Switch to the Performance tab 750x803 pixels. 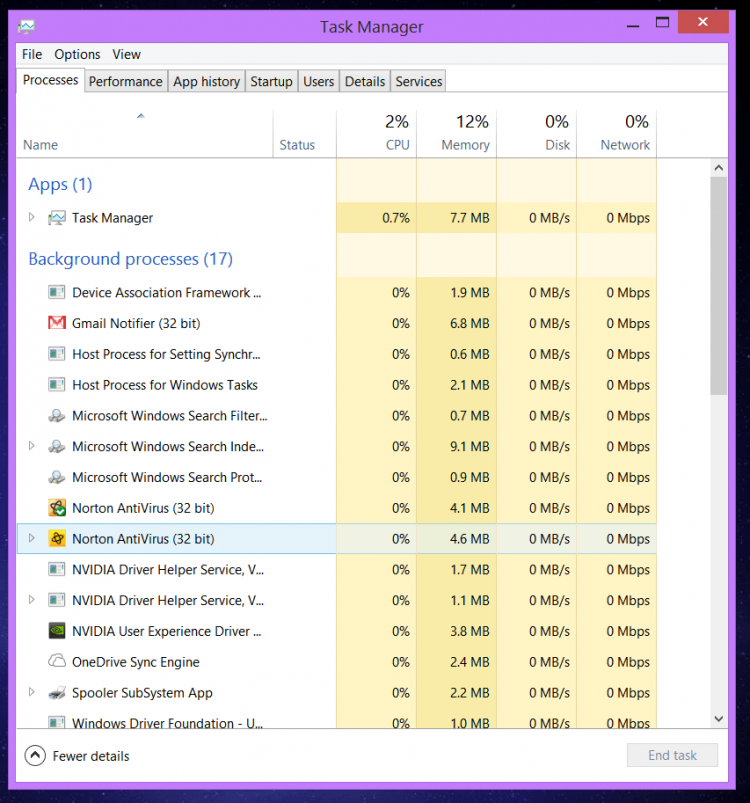click(125, 81)
